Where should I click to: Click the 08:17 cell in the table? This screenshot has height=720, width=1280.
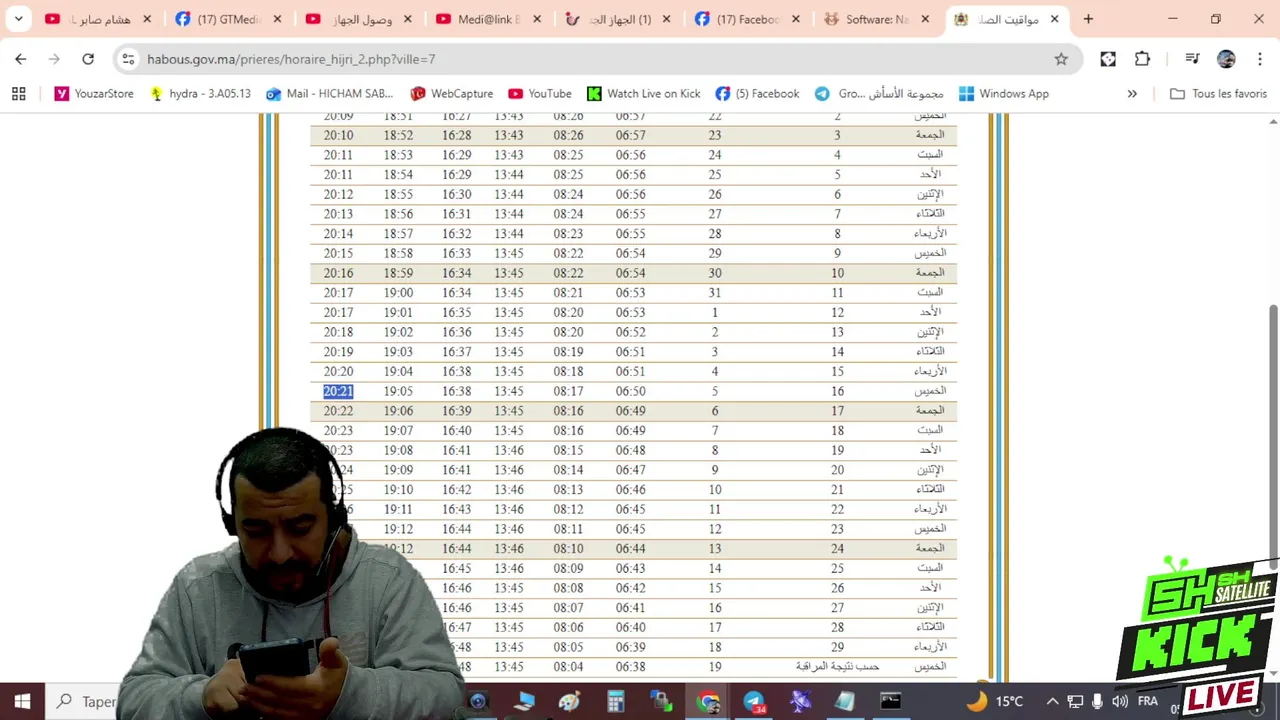point(568,391)
